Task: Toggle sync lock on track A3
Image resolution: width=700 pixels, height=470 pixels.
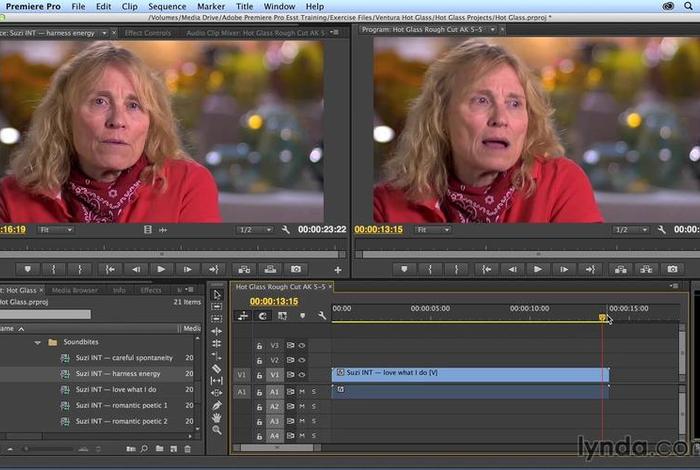Action: point(291,421)
